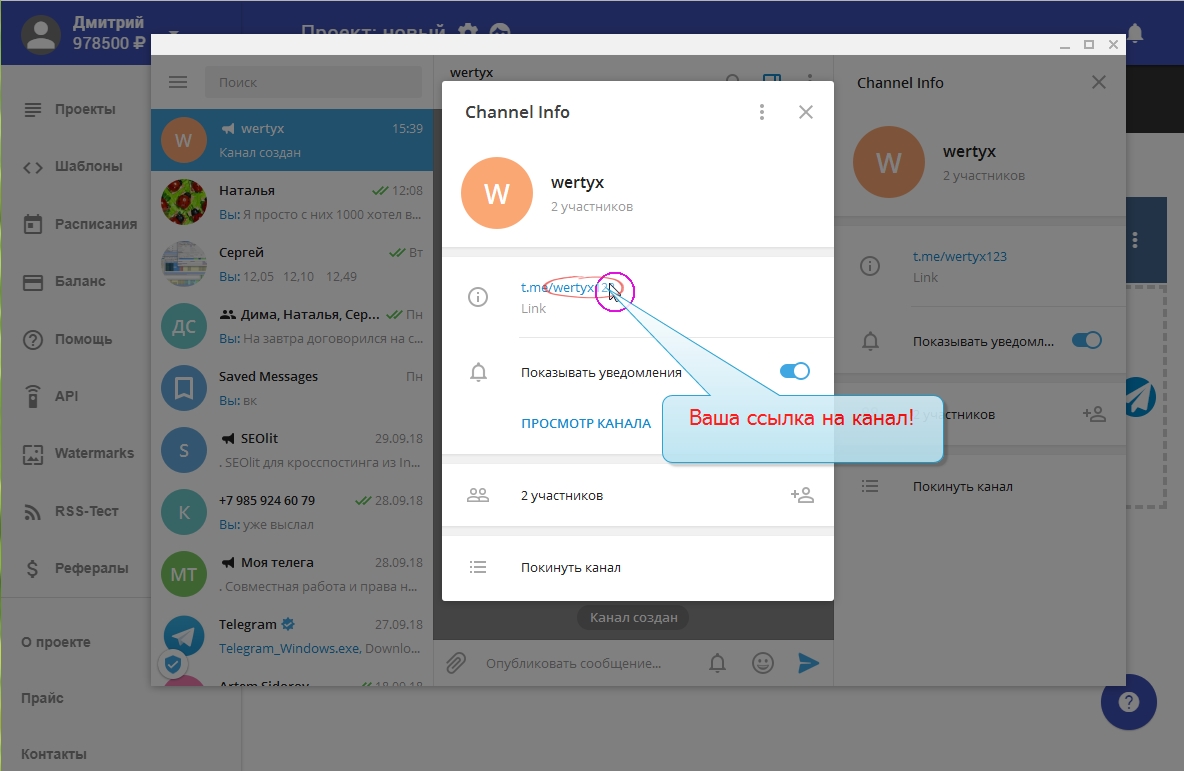Open the Проекты sidebar menu item

[85, 109]
